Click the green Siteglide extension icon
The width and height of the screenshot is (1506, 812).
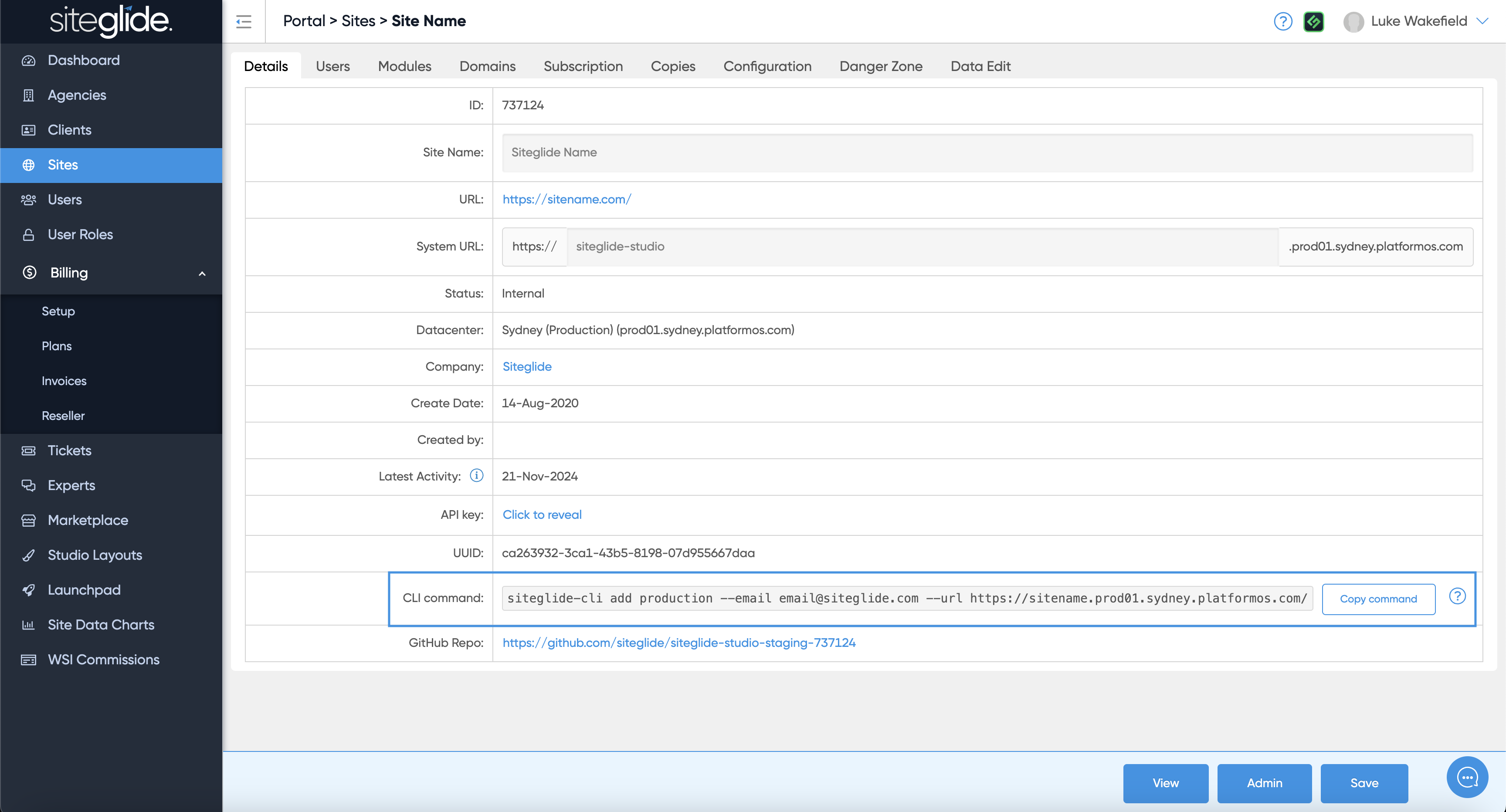1314,22
